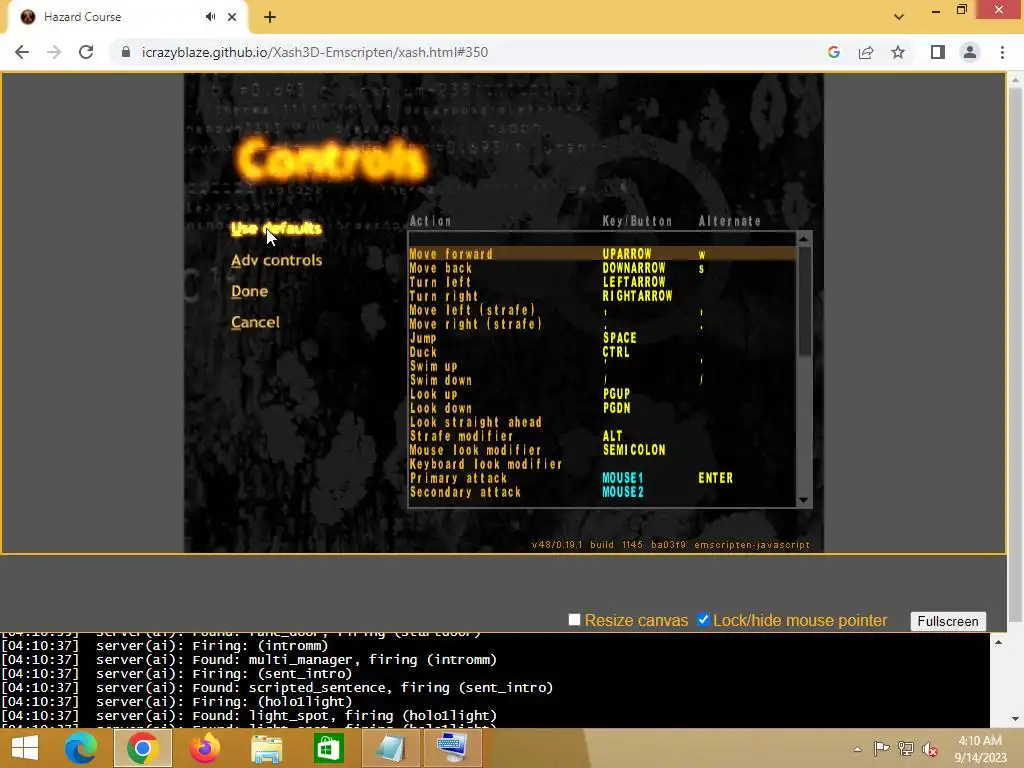The image size is (1024, 768).
Task: Open the Chrome profile menu
Action: coord(970,52)
